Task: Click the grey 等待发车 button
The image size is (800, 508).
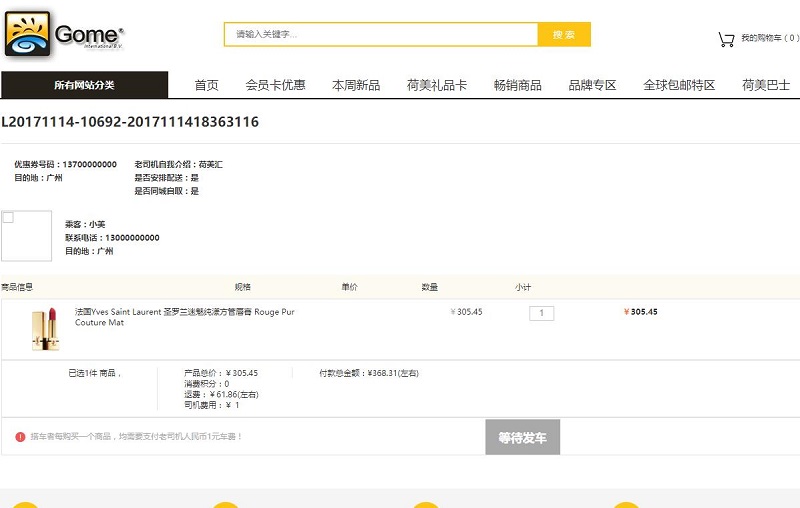Action: [522, 437]
